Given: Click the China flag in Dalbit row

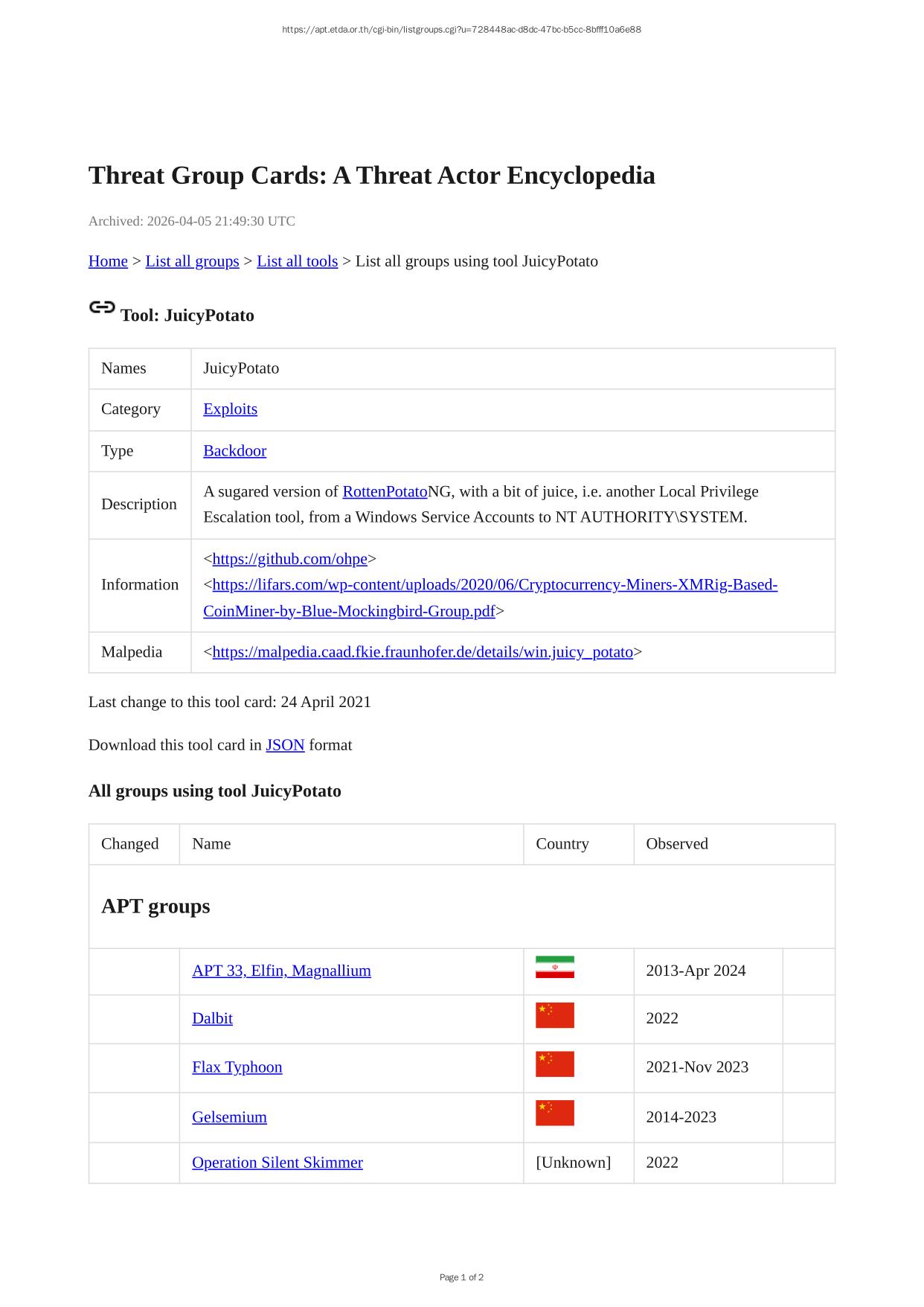Looking at the screenshot, I should pos(554,1015).
